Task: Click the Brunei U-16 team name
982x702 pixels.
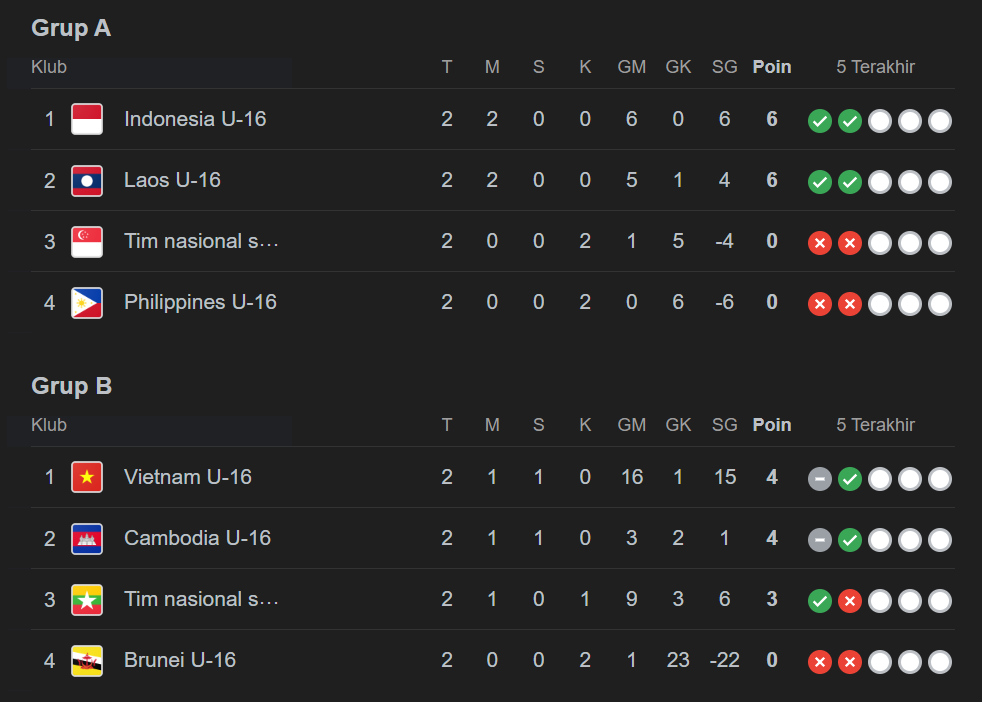Action: 180,660
